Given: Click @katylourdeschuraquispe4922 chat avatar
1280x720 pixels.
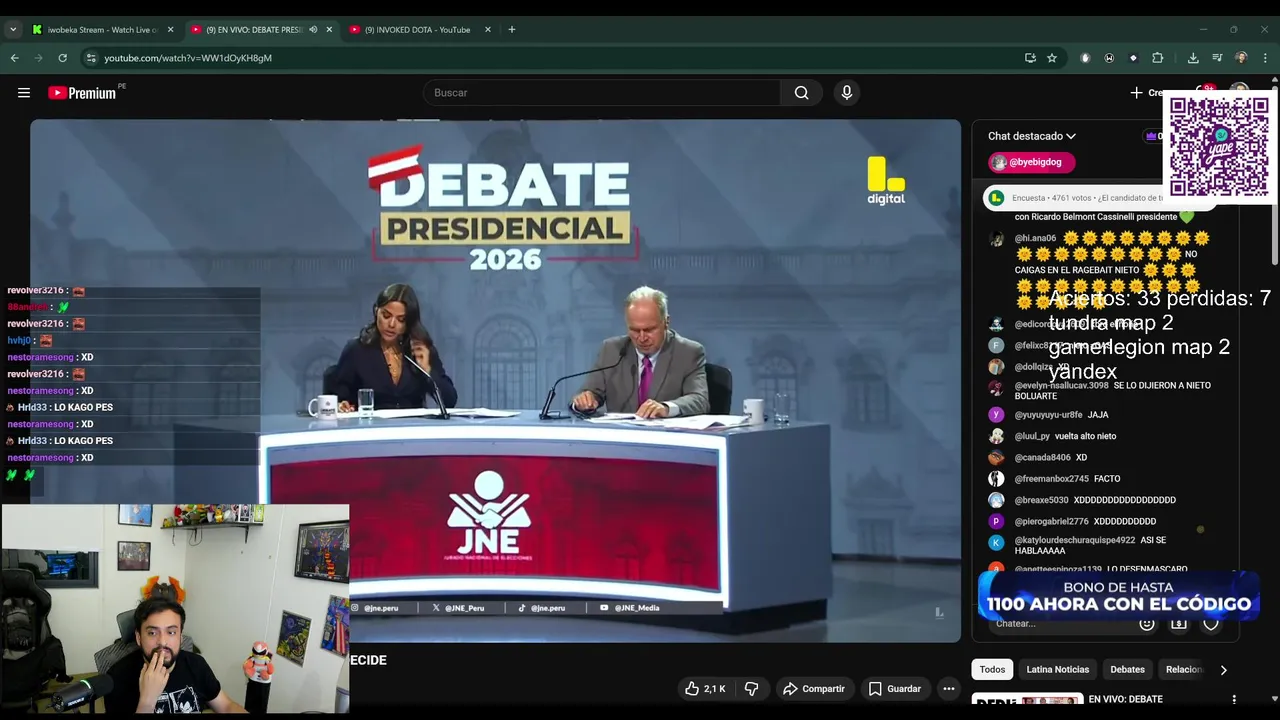Looking at the screenshot, I should (x=996, y=543).
